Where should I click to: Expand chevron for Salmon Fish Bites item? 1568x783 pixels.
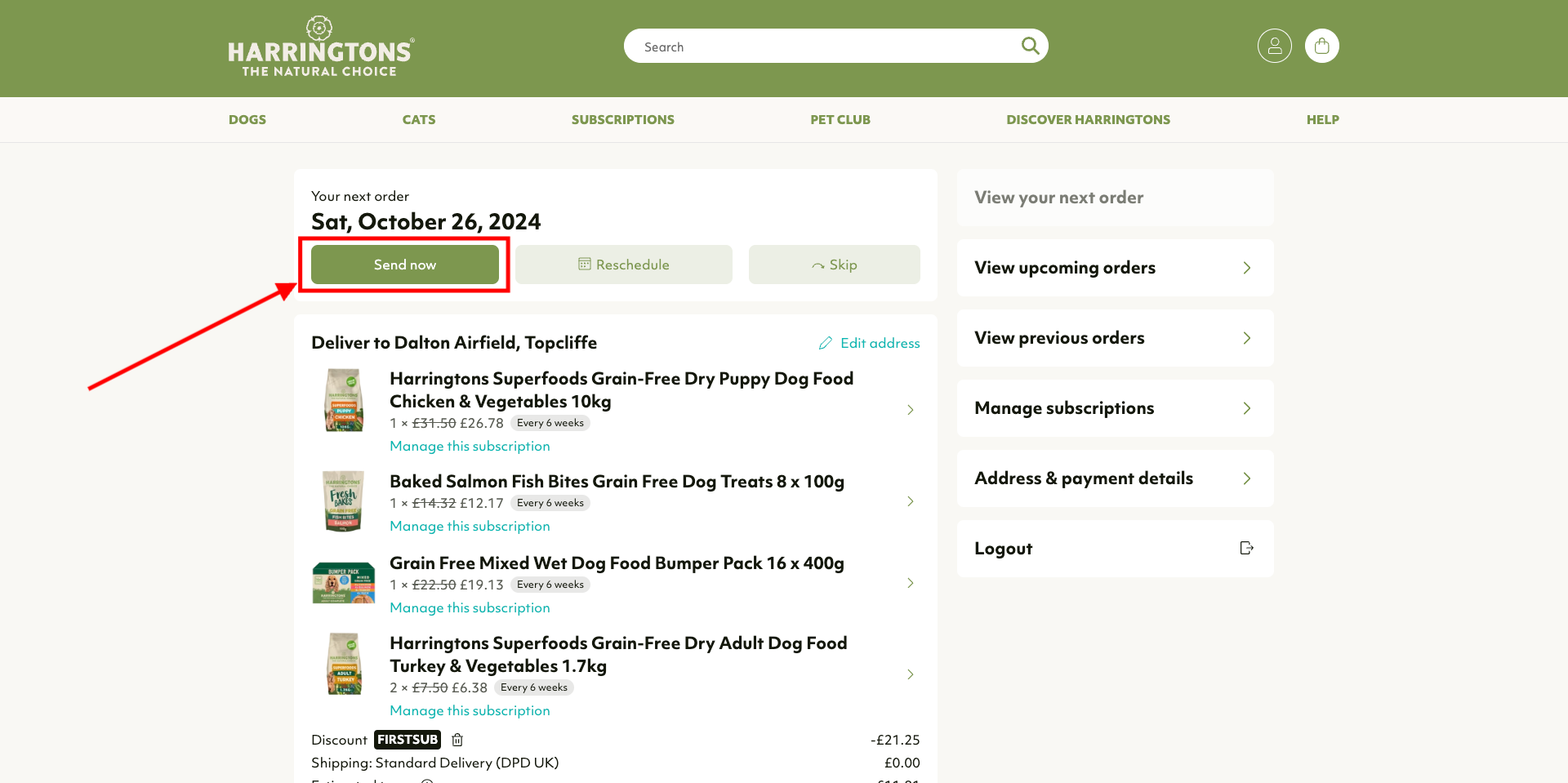point(911,501)
